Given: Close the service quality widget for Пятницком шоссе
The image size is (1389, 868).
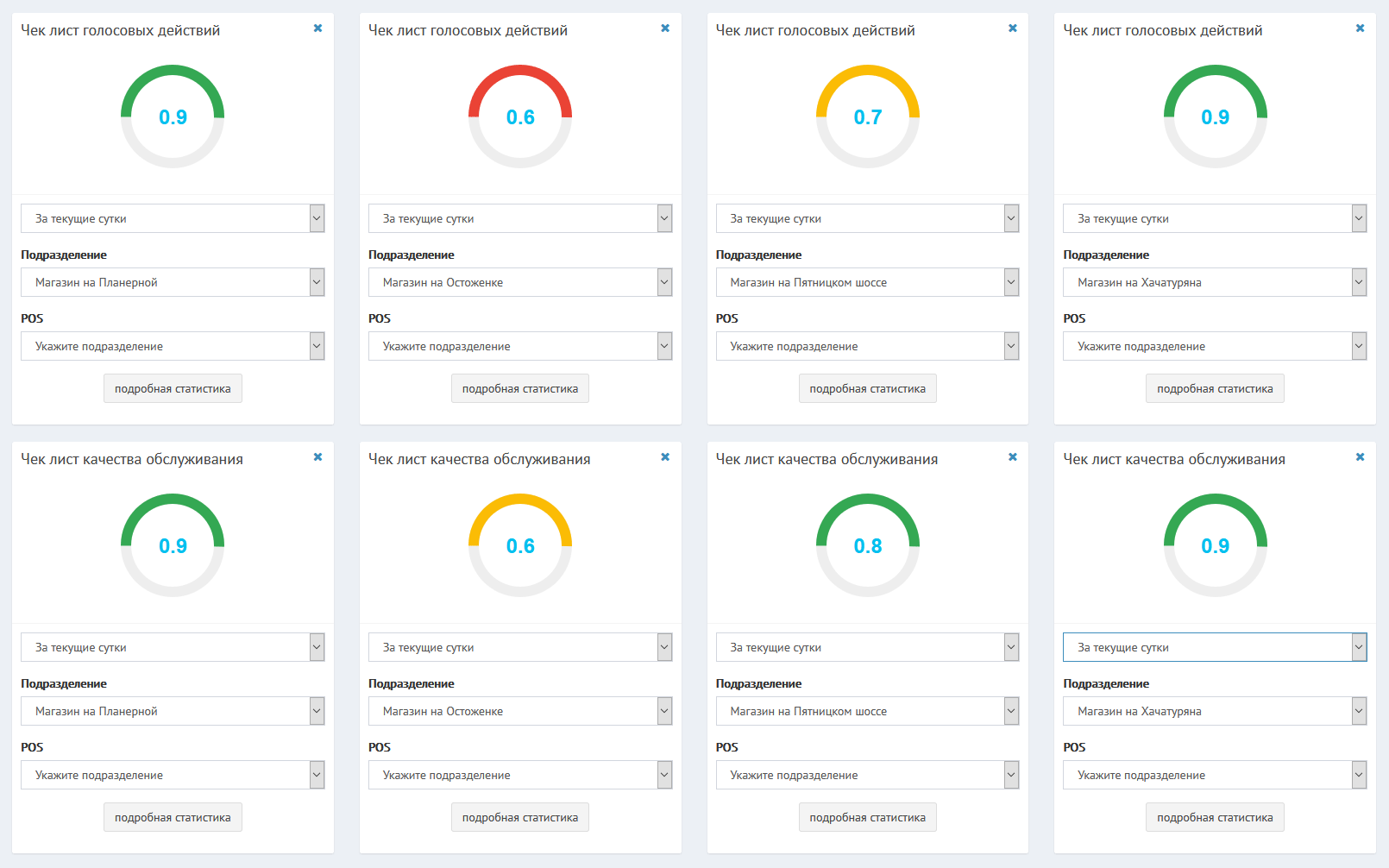Looking at the screenshot, I should [1013, 457].
